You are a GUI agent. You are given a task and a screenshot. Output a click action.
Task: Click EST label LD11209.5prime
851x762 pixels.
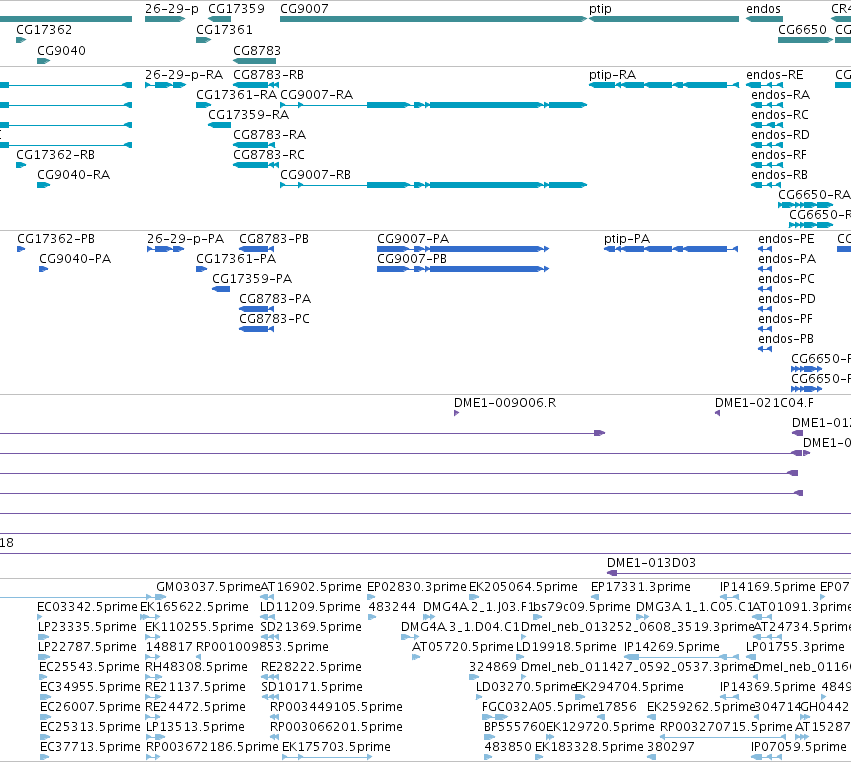[x=310, y=607]
